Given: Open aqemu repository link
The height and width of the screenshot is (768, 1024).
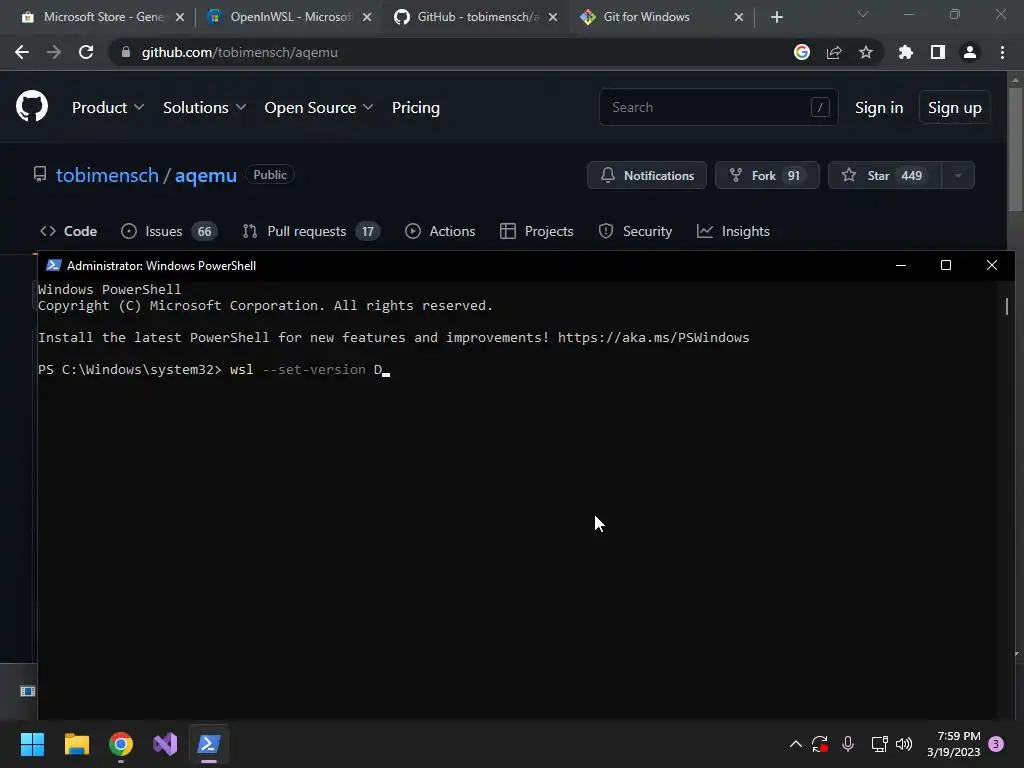Looking at the screenshot, I should [205, 175].
